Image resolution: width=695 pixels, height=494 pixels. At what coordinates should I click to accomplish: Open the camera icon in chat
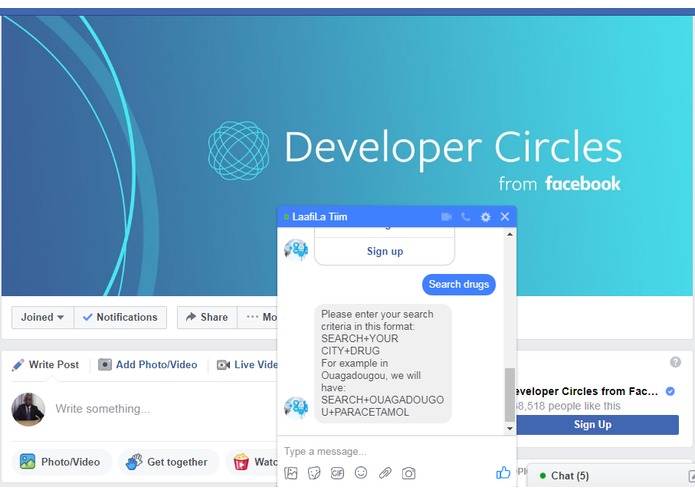pyautogui.click(x=408, y=473)
